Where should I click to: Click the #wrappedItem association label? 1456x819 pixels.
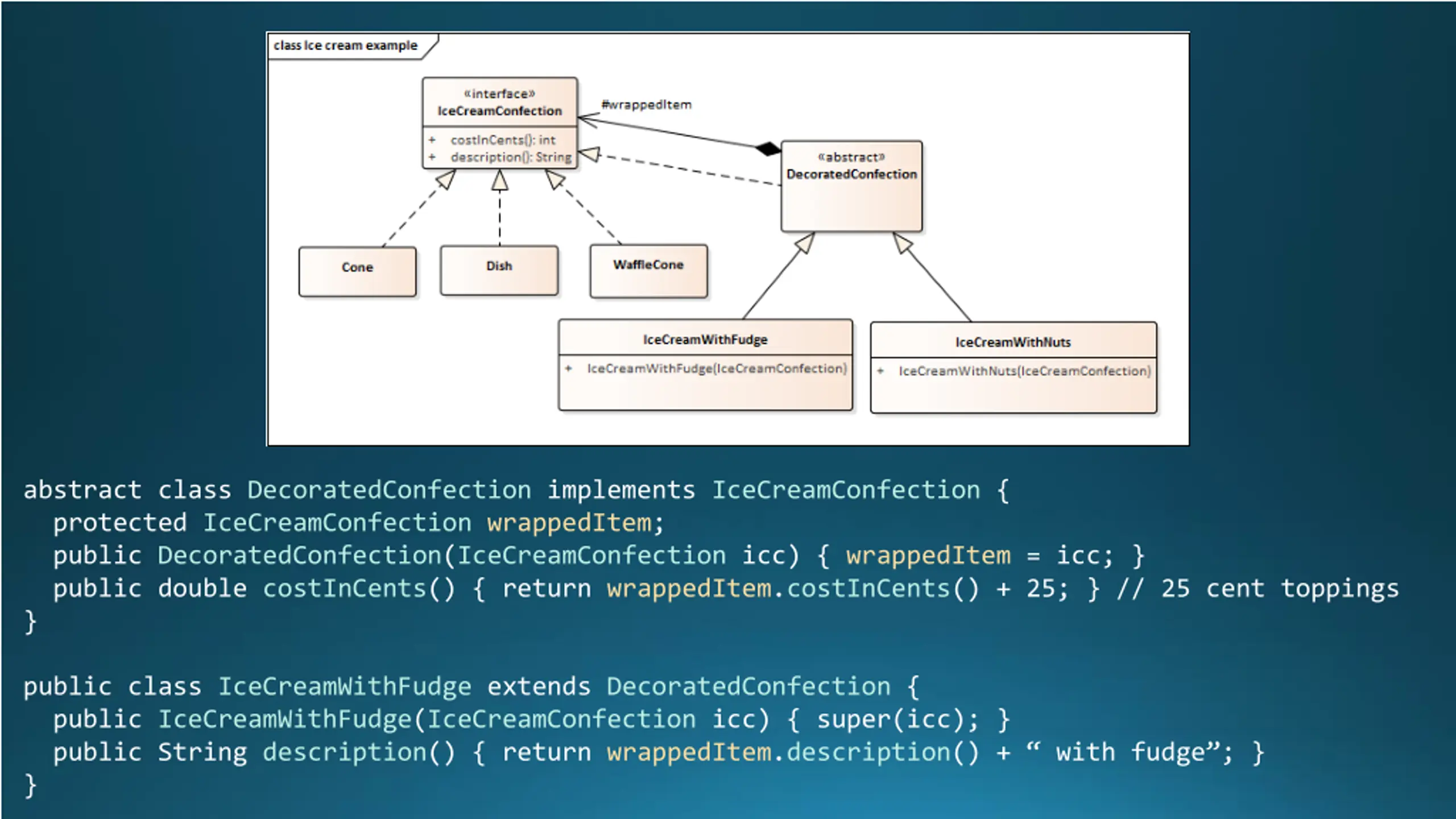pos(647,105)
